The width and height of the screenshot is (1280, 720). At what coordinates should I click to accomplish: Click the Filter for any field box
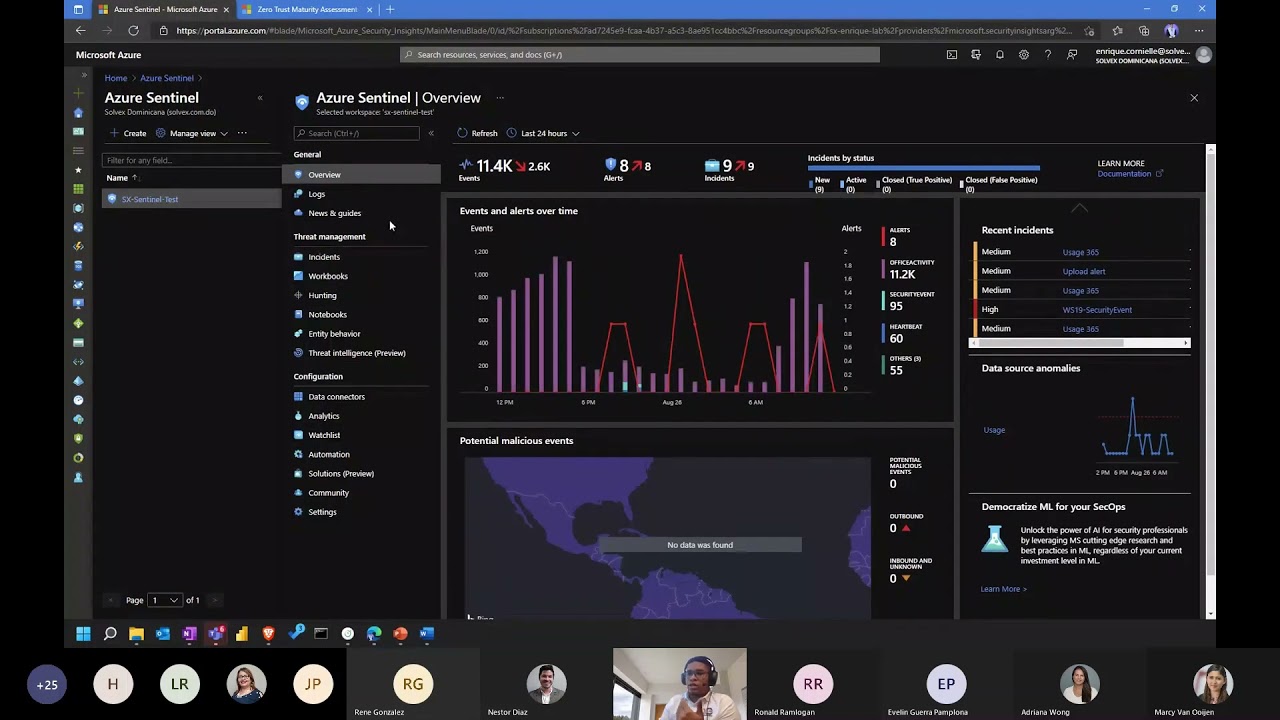(x=192, y=160)
